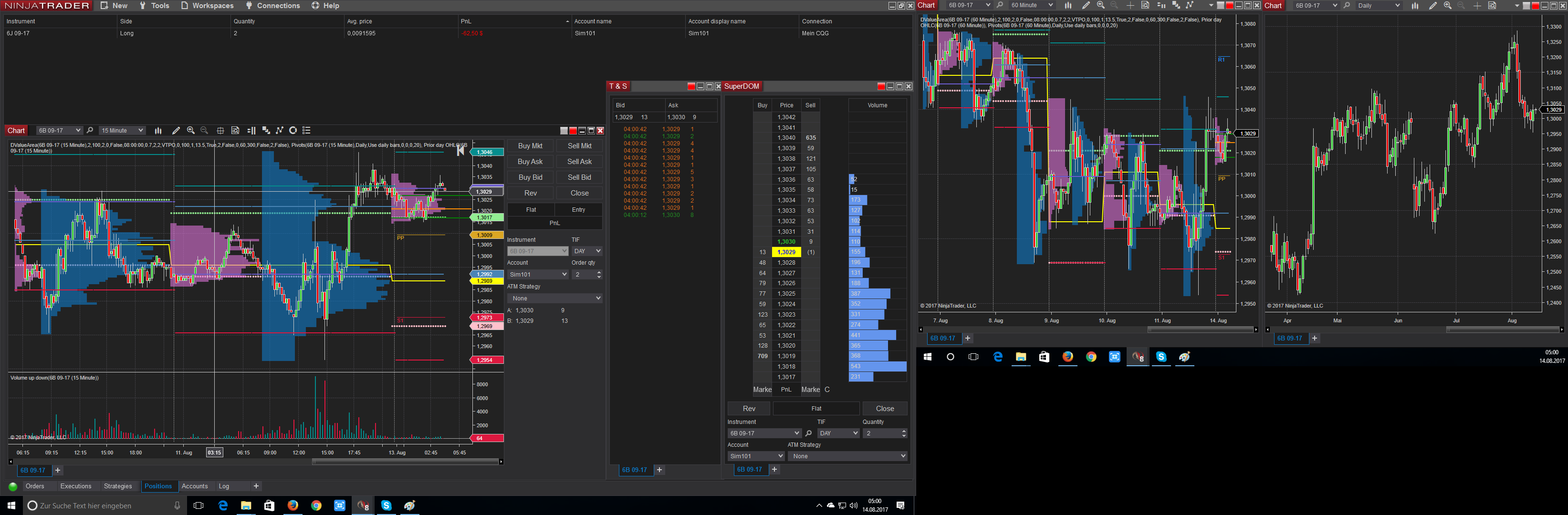Expand the 15 Minute interval dropdown
The width and height of the screenshot is (1568, 515).
click(122, 131)
